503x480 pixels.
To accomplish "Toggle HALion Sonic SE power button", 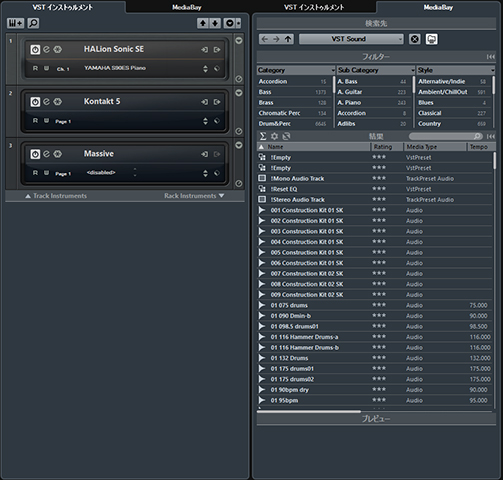I will pos(35,49).
